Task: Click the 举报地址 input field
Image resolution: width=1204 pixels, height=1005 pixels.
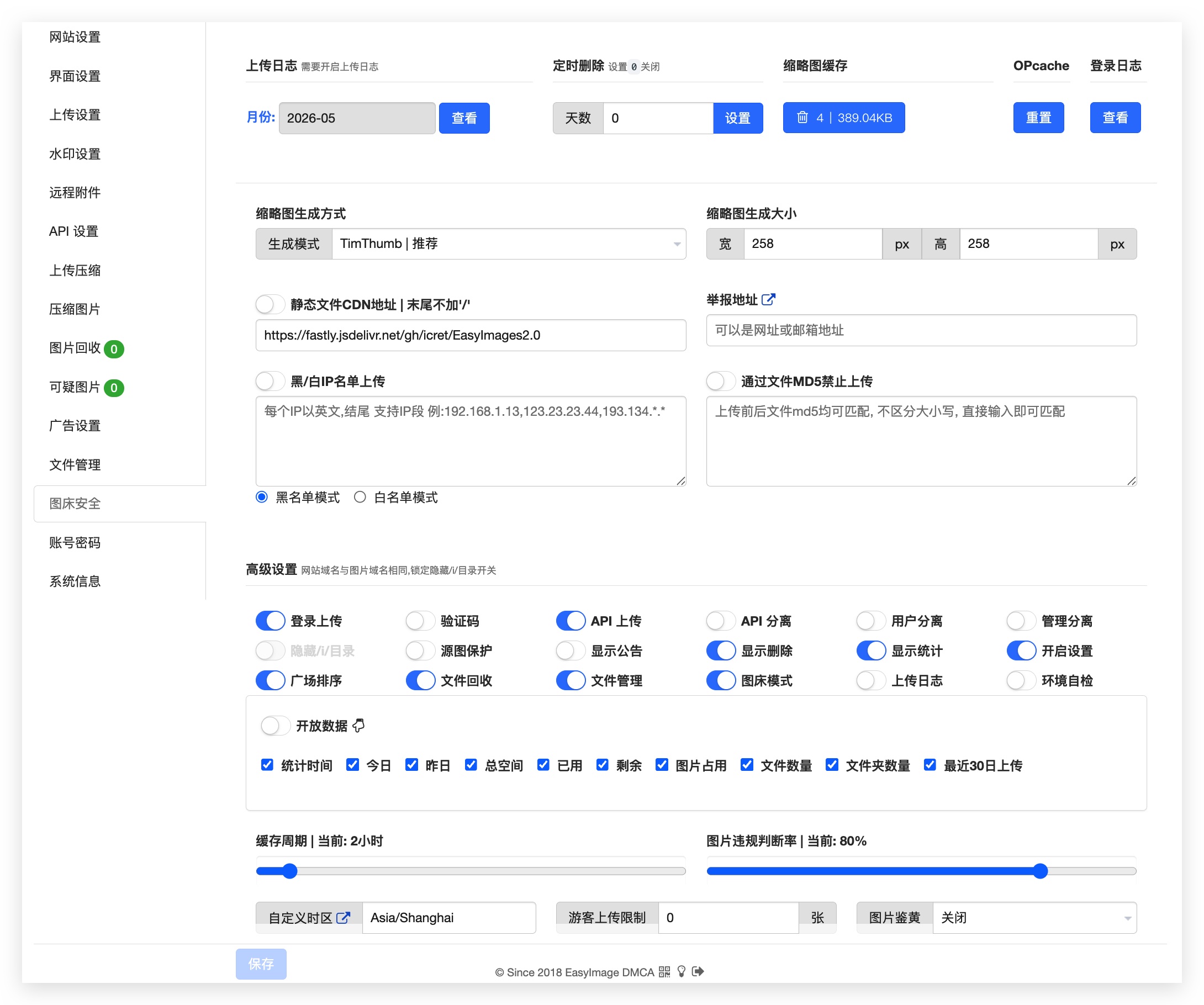Action: (x=921, y=330)
